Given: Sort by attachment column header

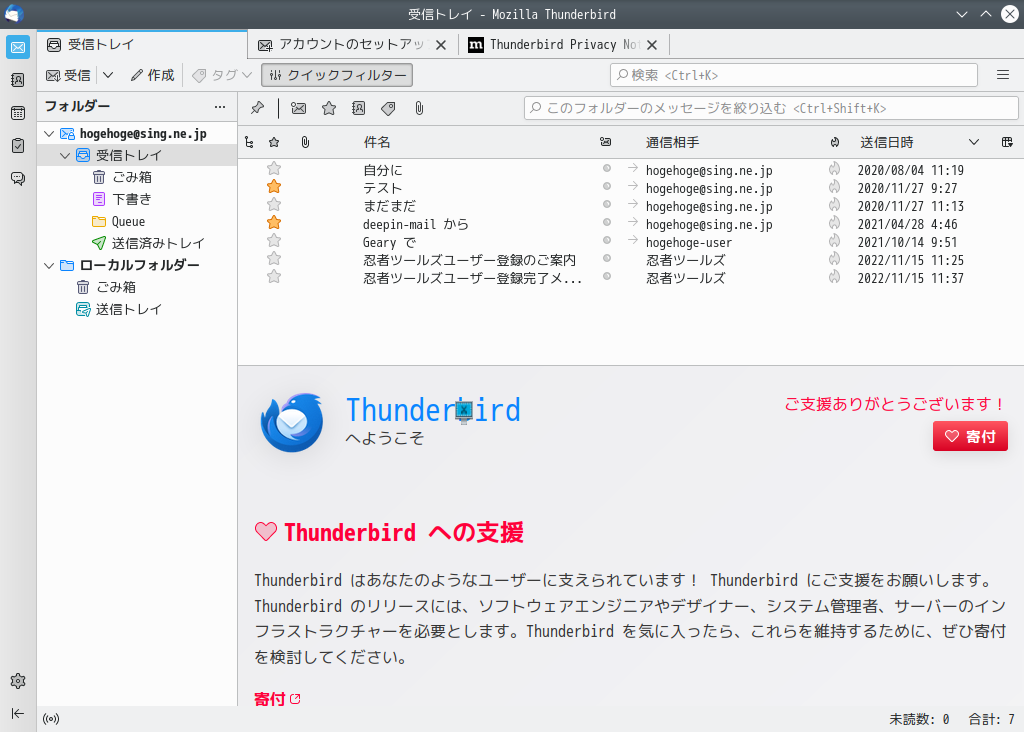Looking at the screenshot, I should click(x=305, y=142).
